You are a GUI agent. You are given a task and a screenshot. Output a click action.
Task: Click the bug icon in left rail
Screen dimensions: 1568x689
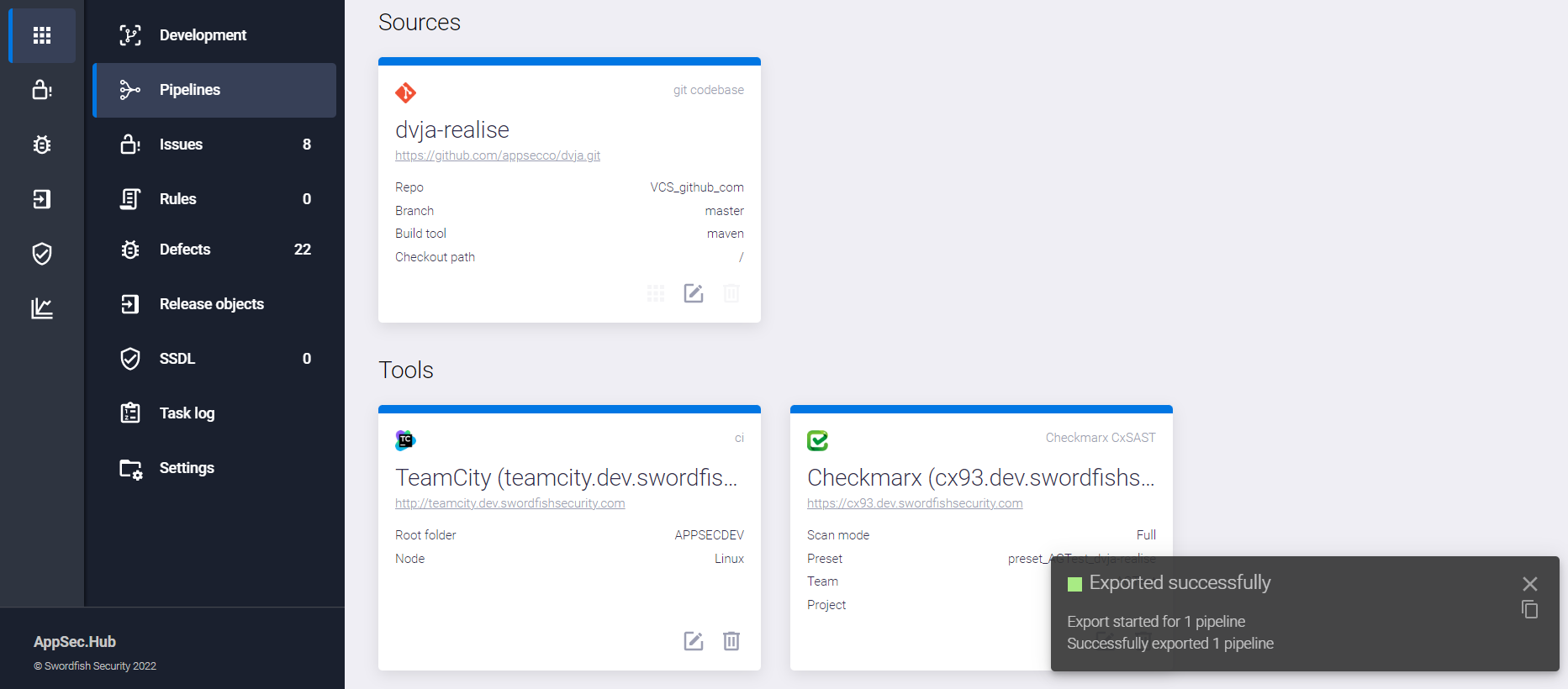pos(42,145)
